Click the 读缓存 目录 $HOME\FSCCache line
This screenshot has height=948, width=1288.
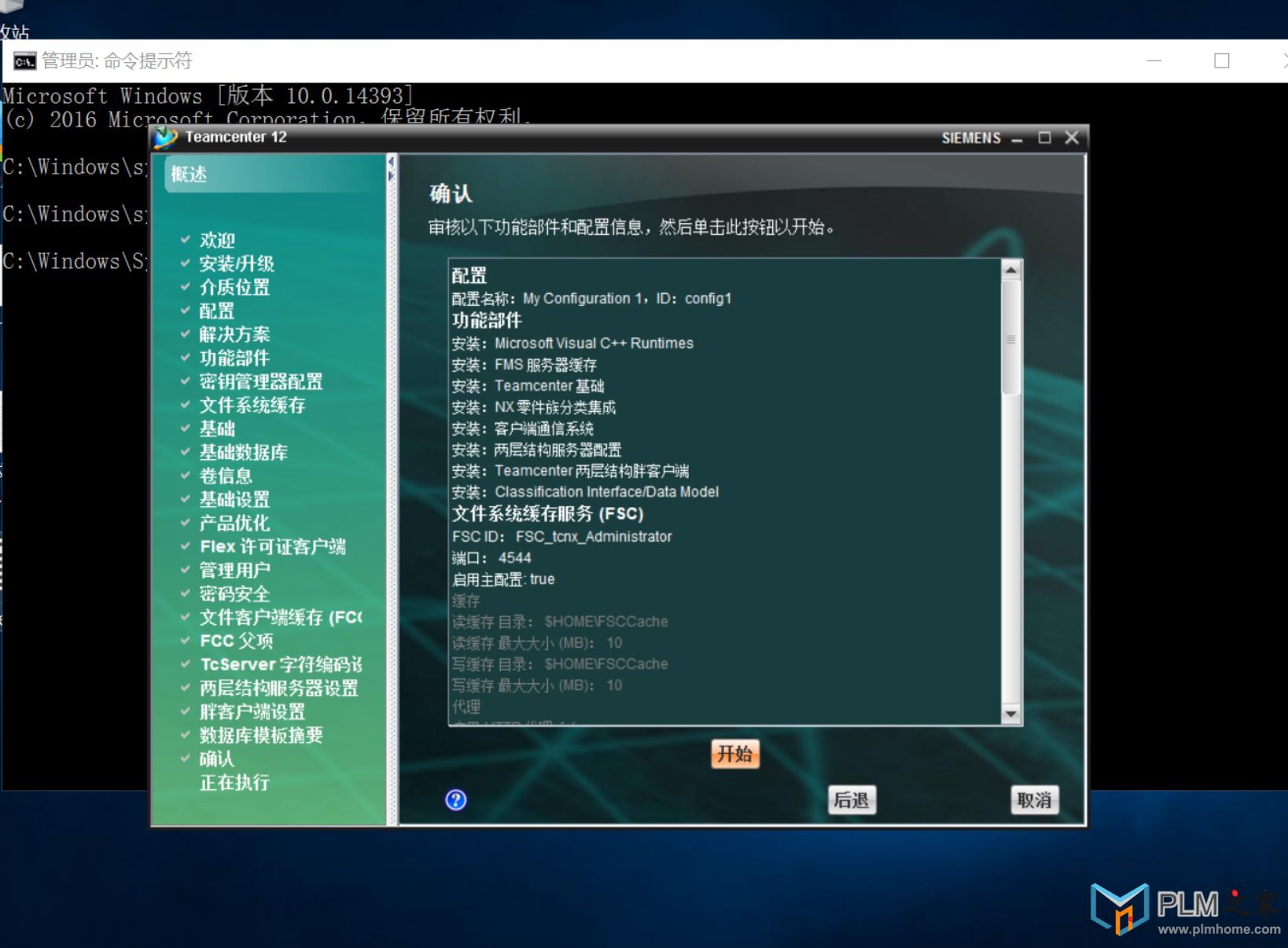coord(560,622)
